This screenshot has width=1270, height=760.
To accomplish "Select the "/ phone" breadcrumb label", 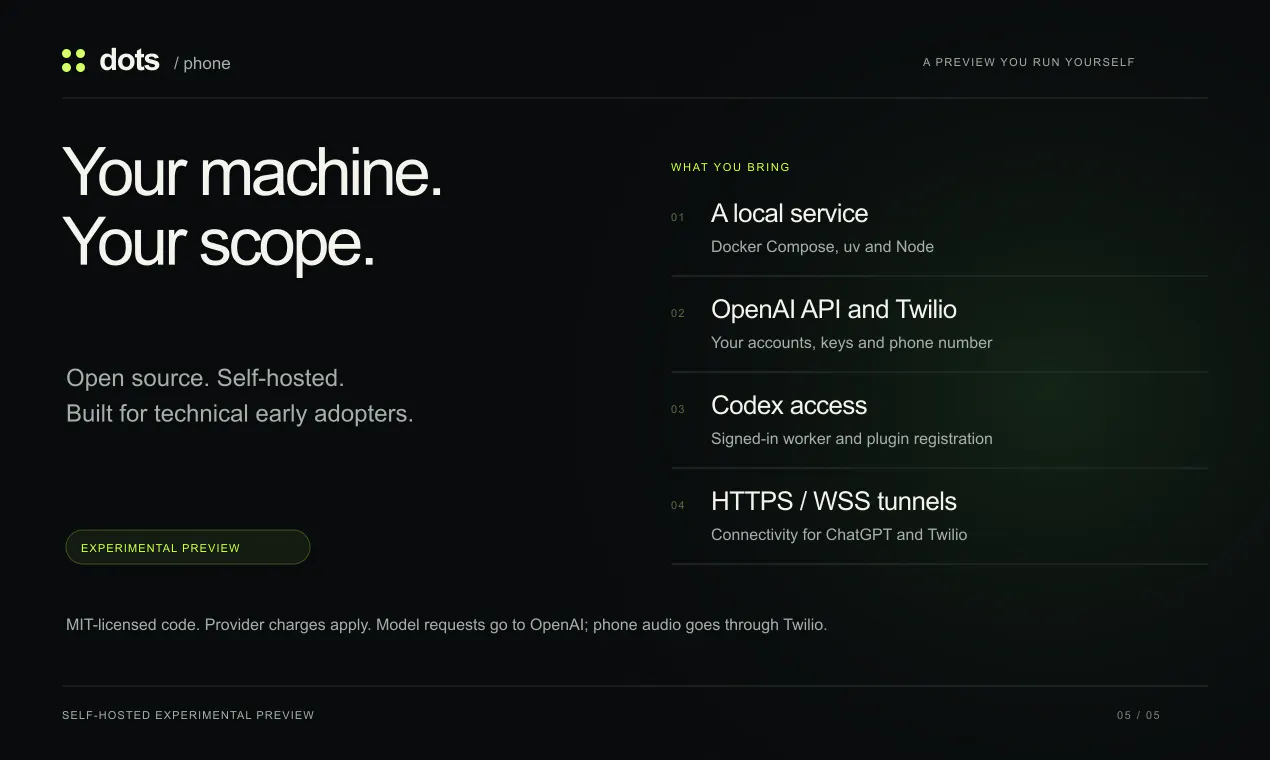I will coord(202,63).
